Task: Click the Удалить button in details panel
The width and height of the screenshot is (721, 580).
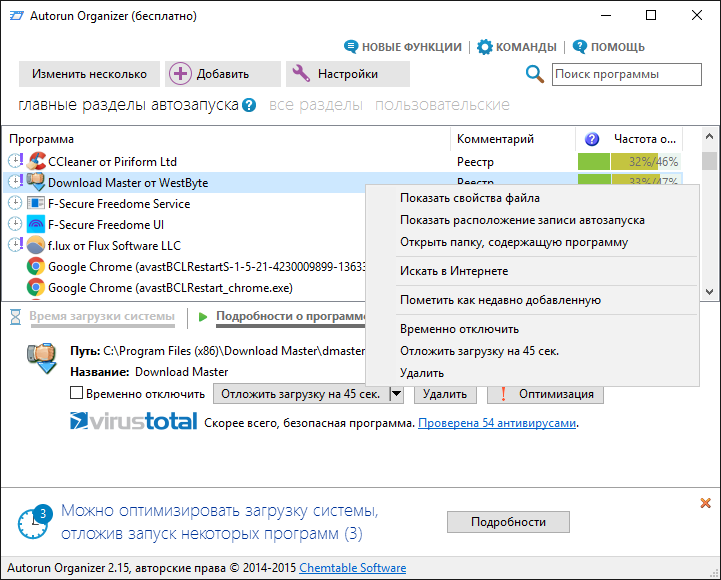Action: point(445,394)
